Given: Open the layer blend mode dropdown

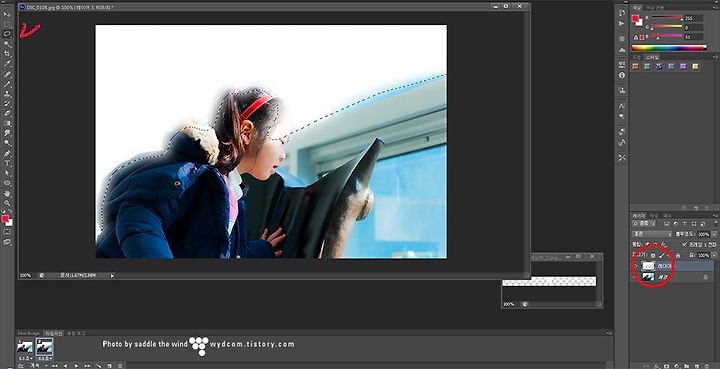Looking at the screenshot, I should 652,234.
